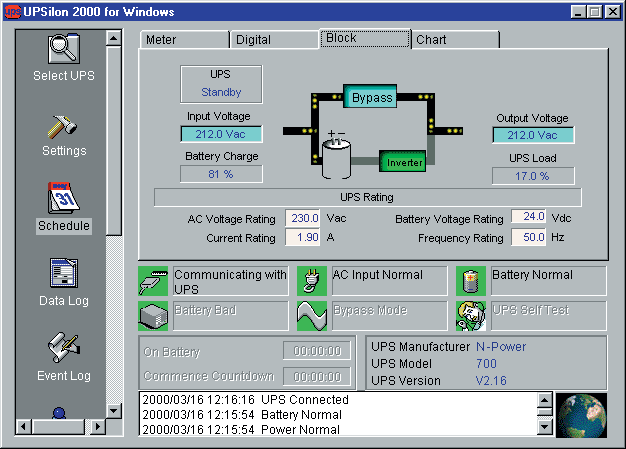Click the greyed UPS Self Test text
Image resolution: width=626 pixels, height=449 pixels.
tap(531, 310)
